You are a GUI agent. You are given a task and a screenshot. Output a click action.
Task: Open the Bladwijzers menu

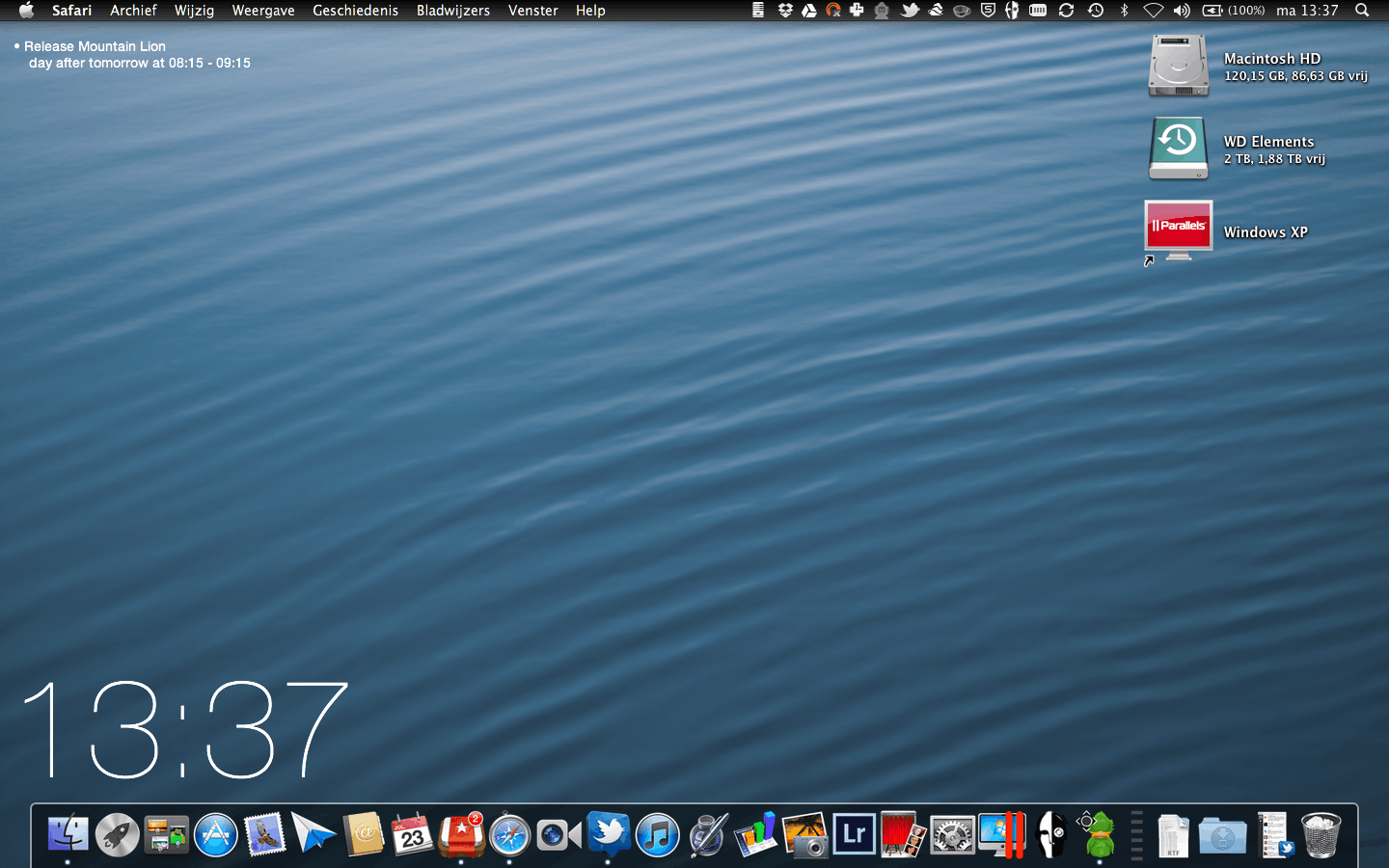(x=452, y=11)
